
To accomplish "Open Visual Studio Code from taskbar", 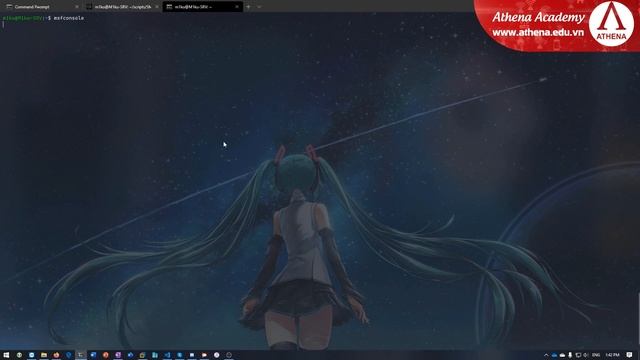I will pos(167,355).
